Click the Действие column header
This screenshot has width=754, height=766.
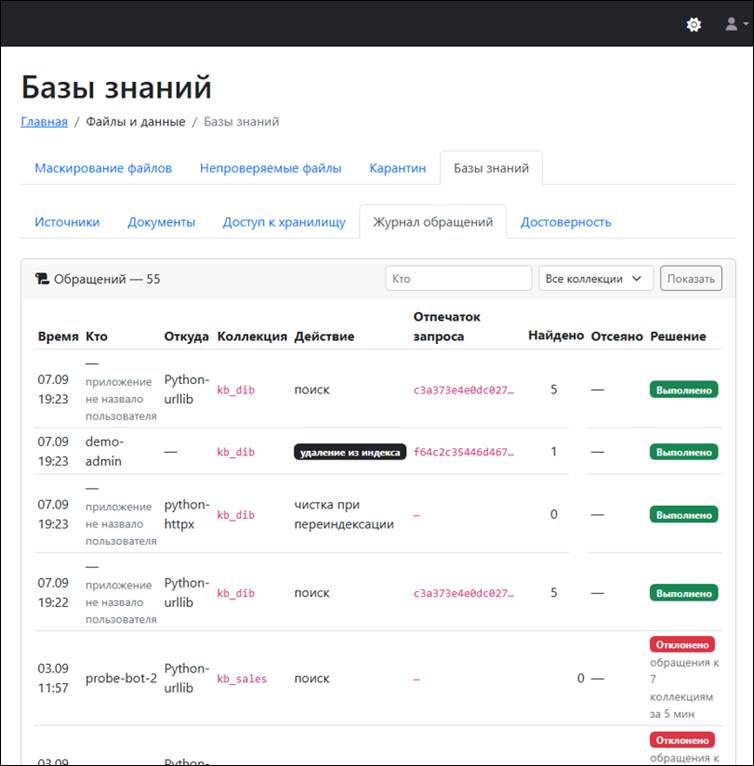click(324, 336)
